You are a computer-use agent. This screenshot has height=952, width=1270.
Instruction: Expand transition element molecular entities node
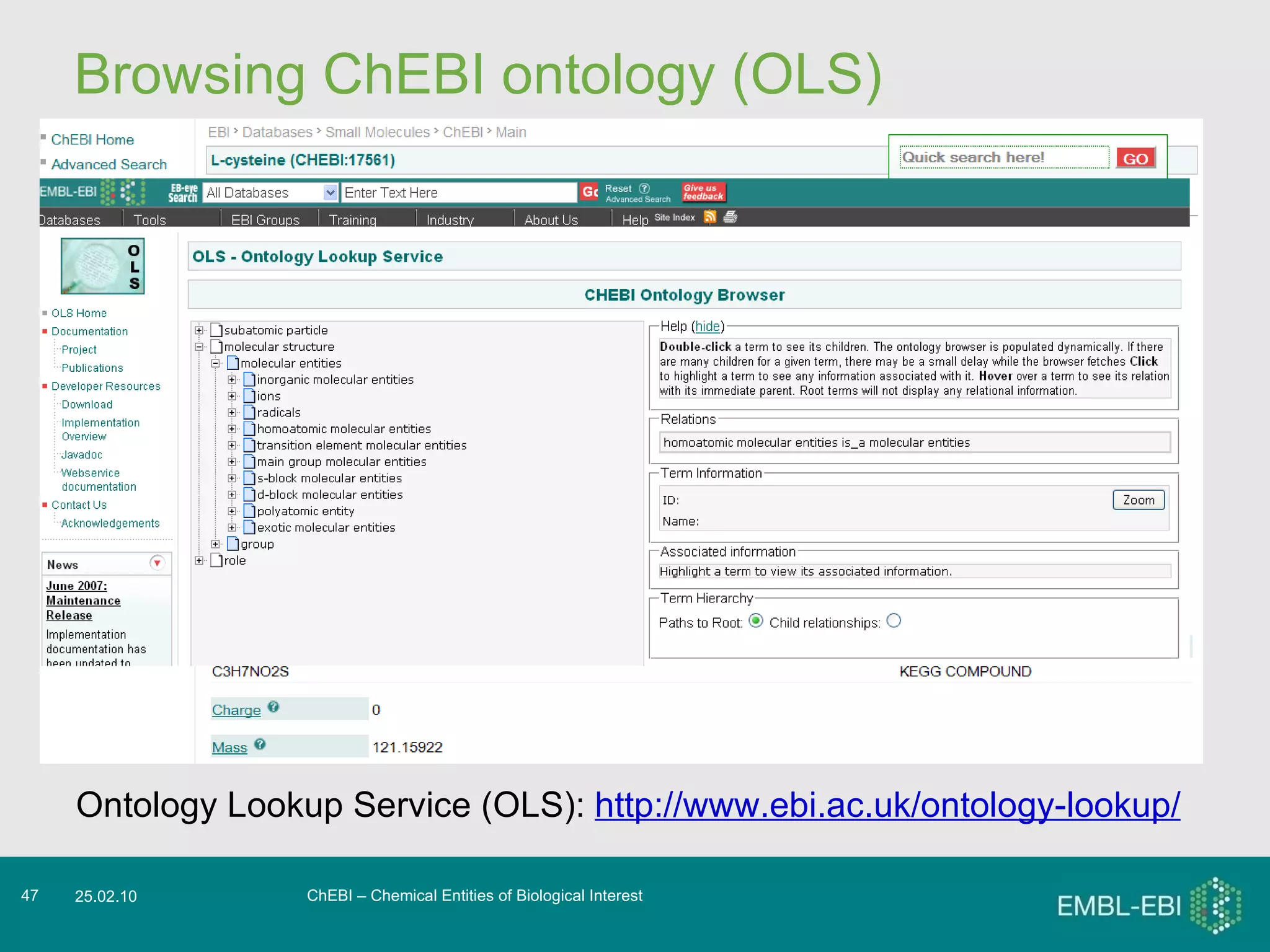click(x=232, y=445)
